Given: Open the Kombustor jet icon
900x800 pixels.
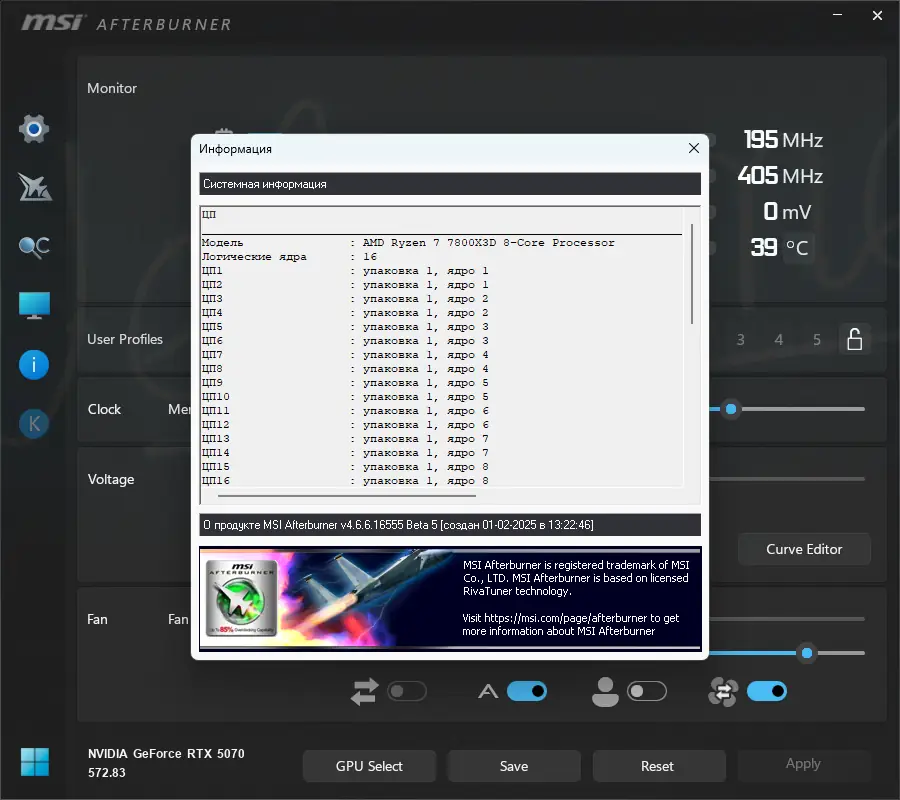Looking at the screenshot, I should click(x=34, y=188).
